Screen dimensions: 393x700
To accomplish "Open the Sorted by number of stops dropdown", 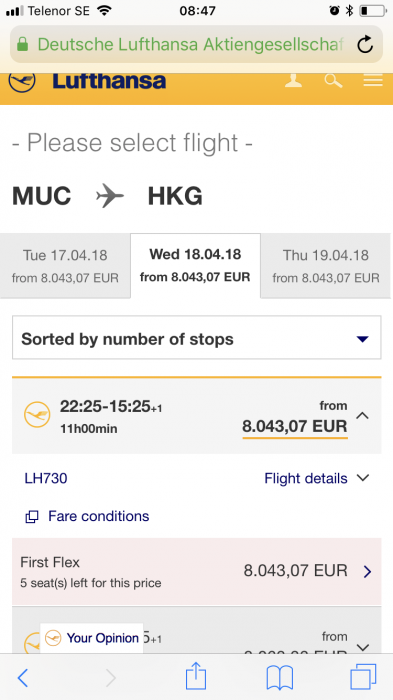I will (196, 338).
